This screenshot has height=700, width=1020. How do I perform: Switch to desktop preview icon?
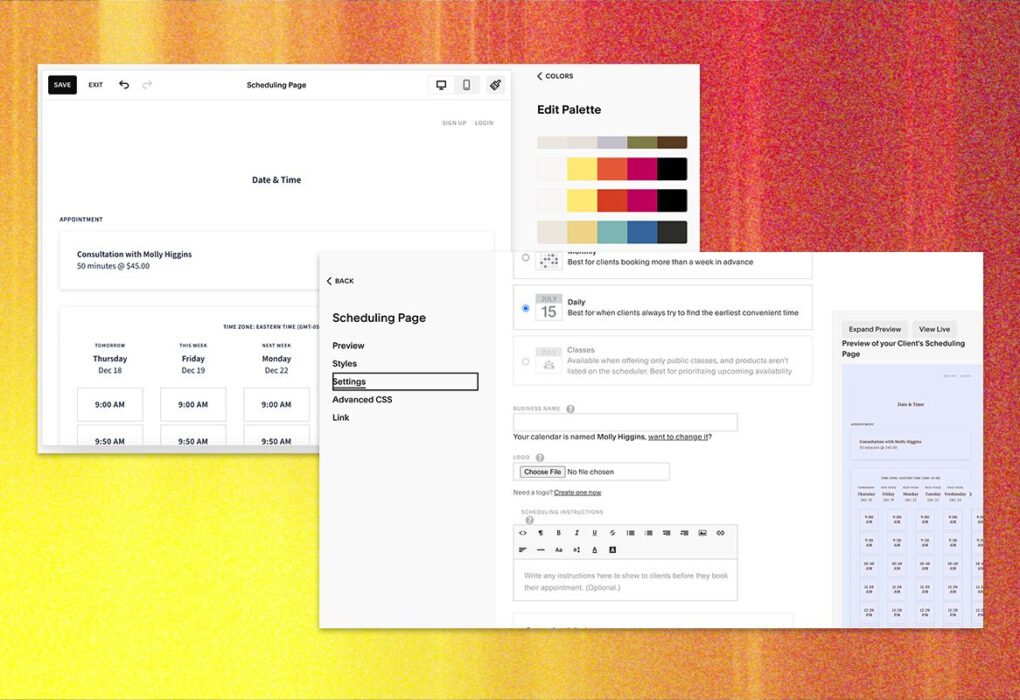click(441, 85)
